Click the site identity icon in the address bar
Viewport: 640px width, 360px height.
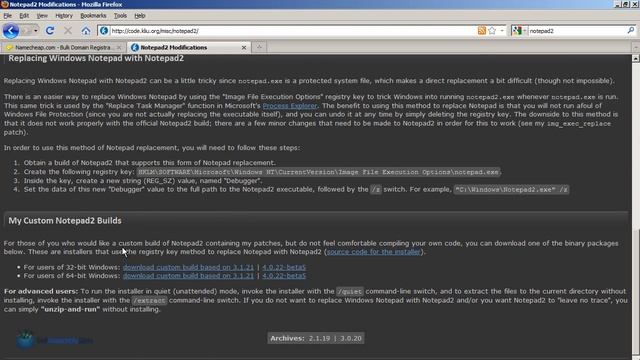[x=104, y=31]
